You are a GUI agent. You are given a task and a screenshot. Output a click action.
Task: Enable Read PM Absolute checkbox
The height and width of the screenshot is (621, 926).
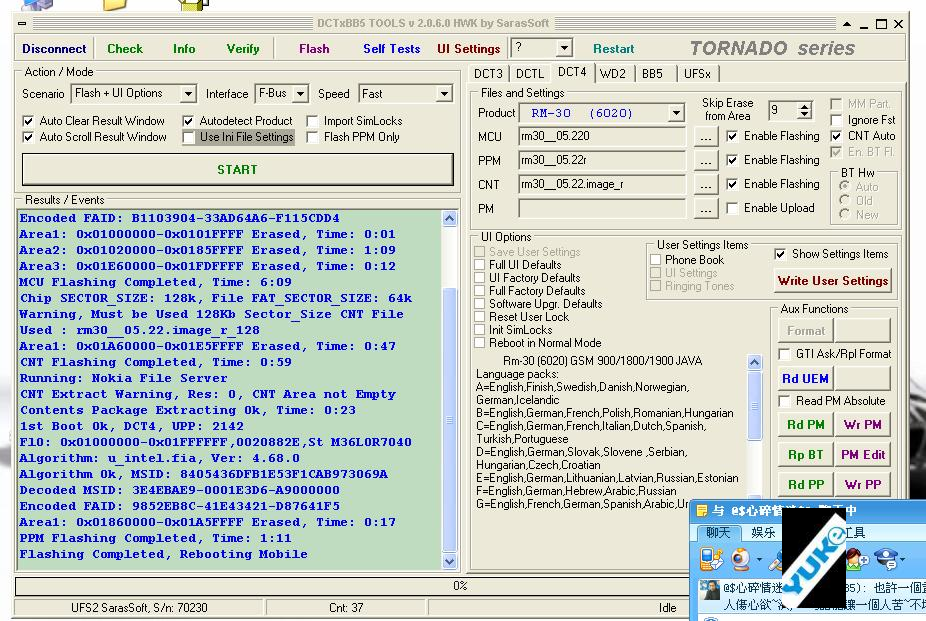pyautogui.click(x=785, y=401)
